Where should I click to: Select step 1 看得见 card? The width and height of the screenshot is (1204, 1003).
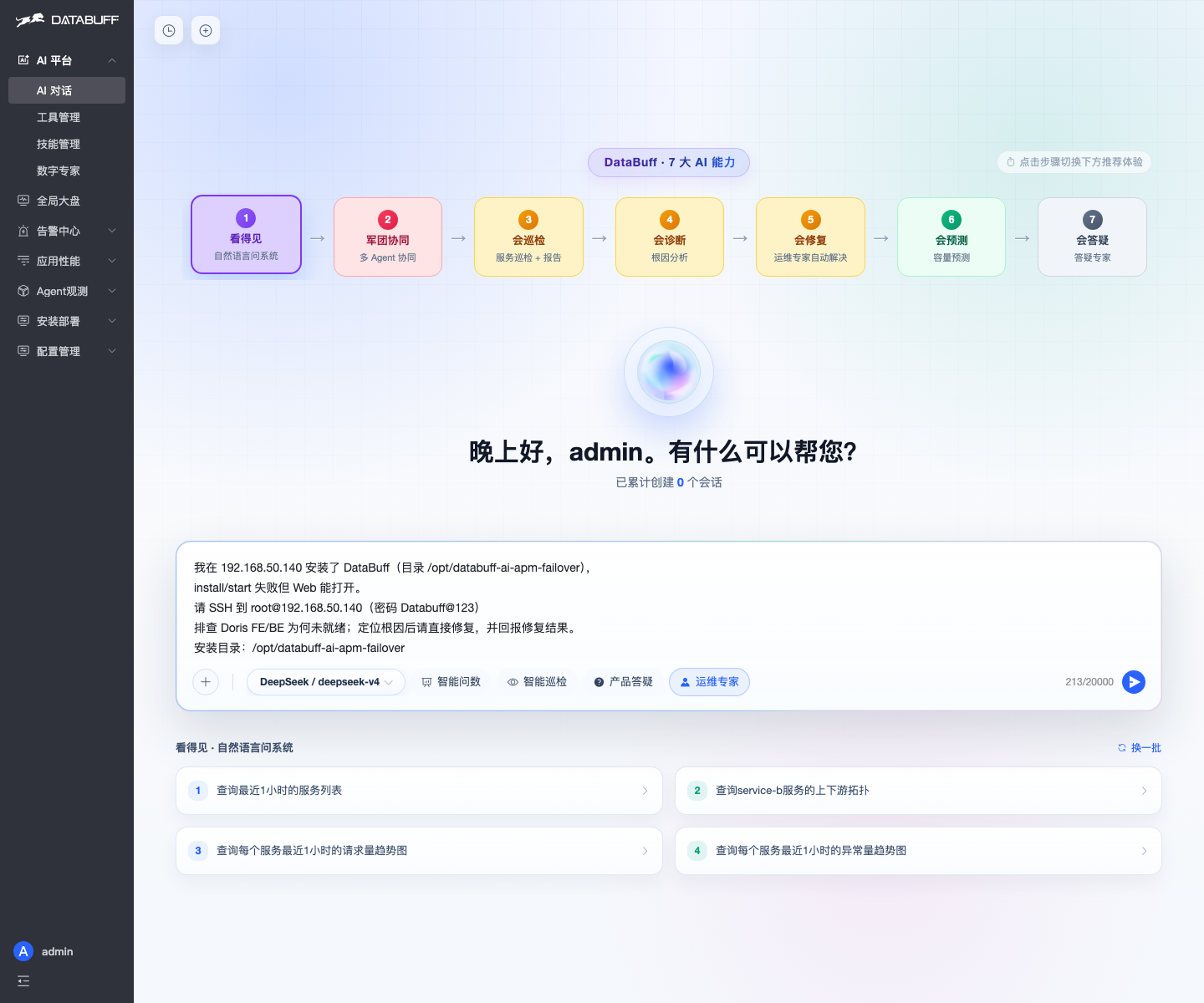246,235
